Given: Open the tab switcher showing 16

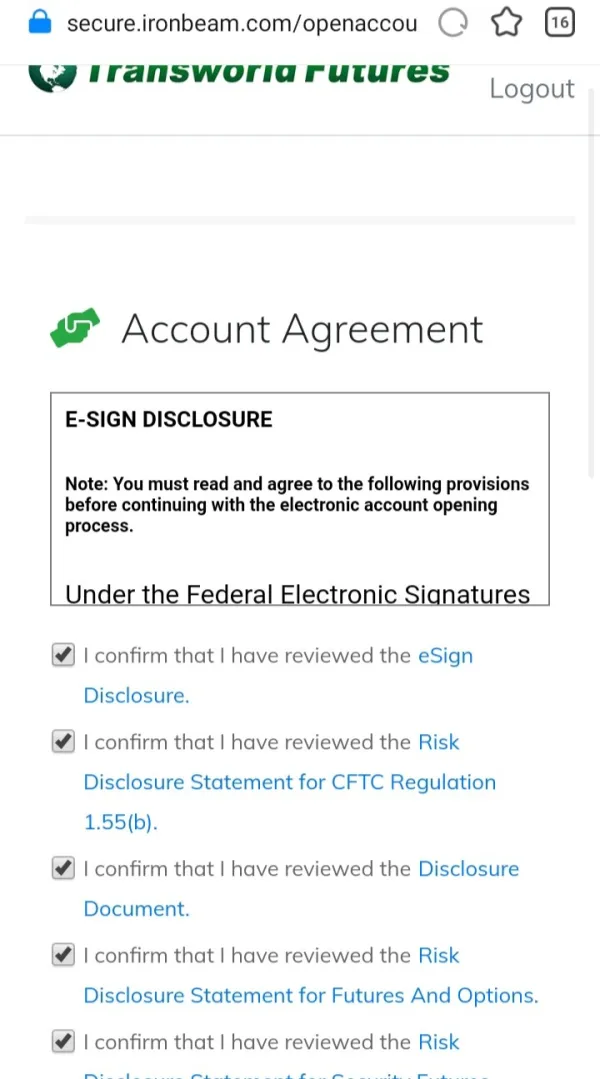Looking at the screenshot, I should [560, 23].
